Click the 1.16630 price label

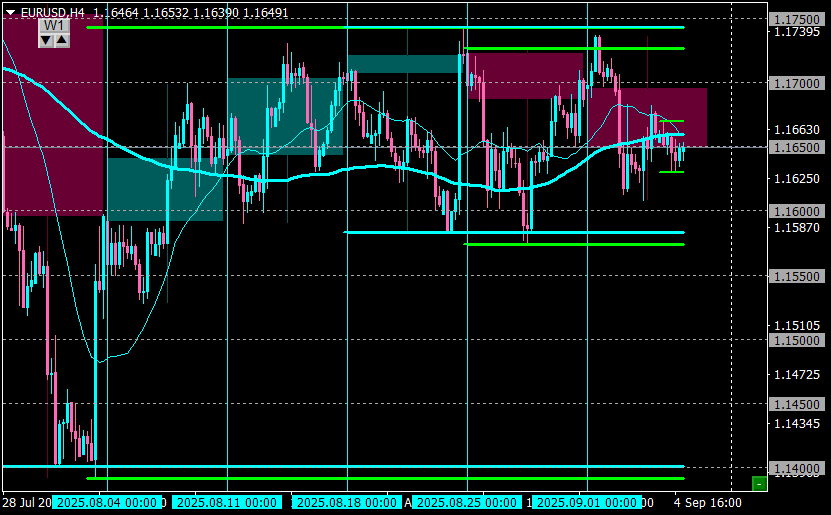[797, 129]
